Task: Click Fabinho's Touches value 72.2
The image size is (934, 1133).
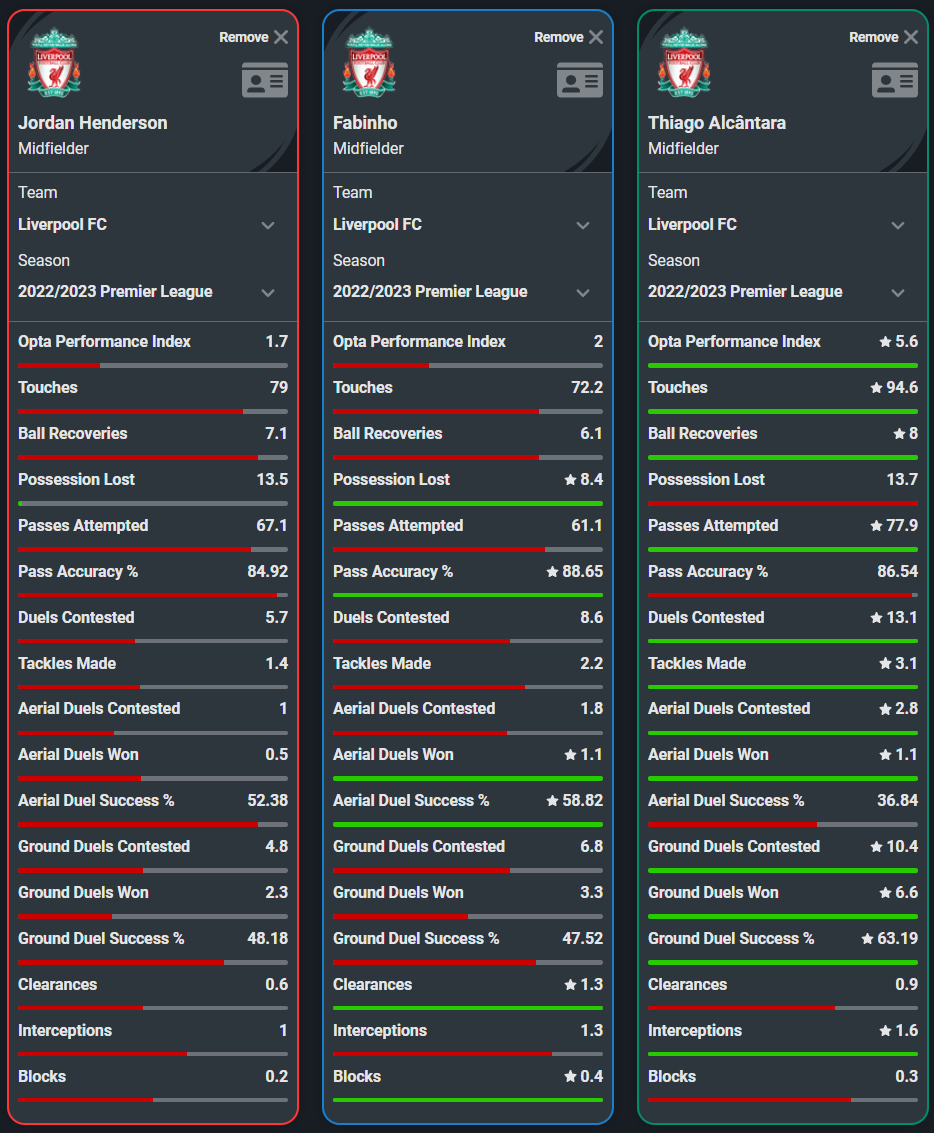Action: pyautogui.click(x=587, y=387)
